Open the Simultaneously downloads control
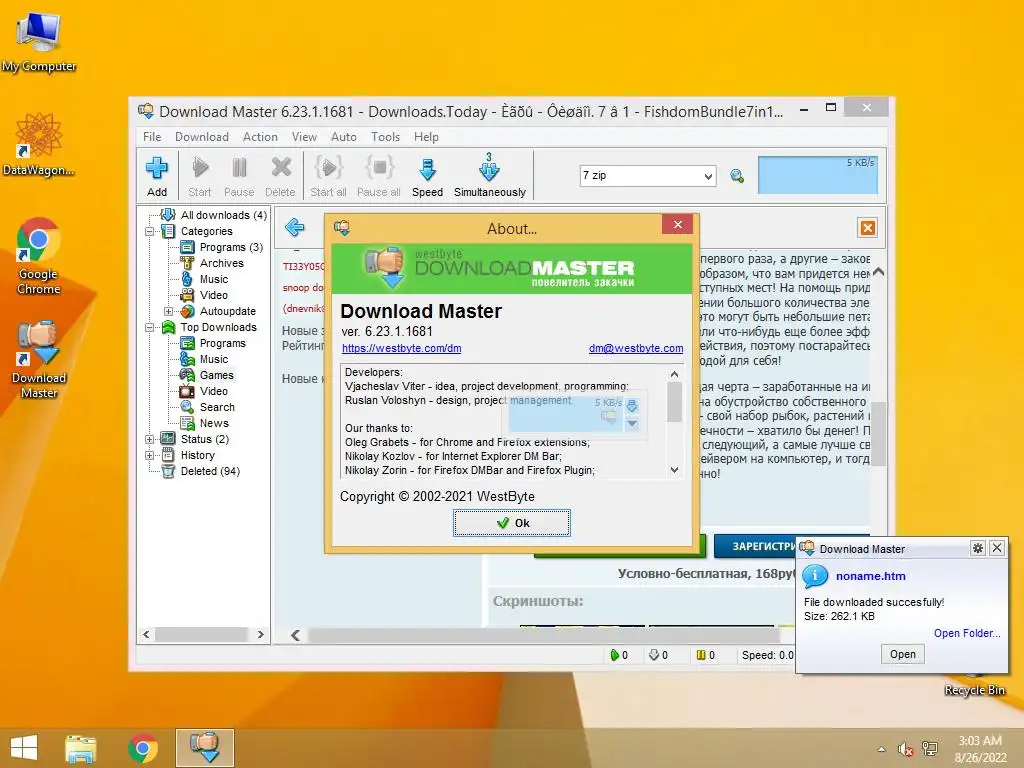Image resolution: width=1024 pixels, height=768 pixels. pyautogui.click(x=490, y=176)
